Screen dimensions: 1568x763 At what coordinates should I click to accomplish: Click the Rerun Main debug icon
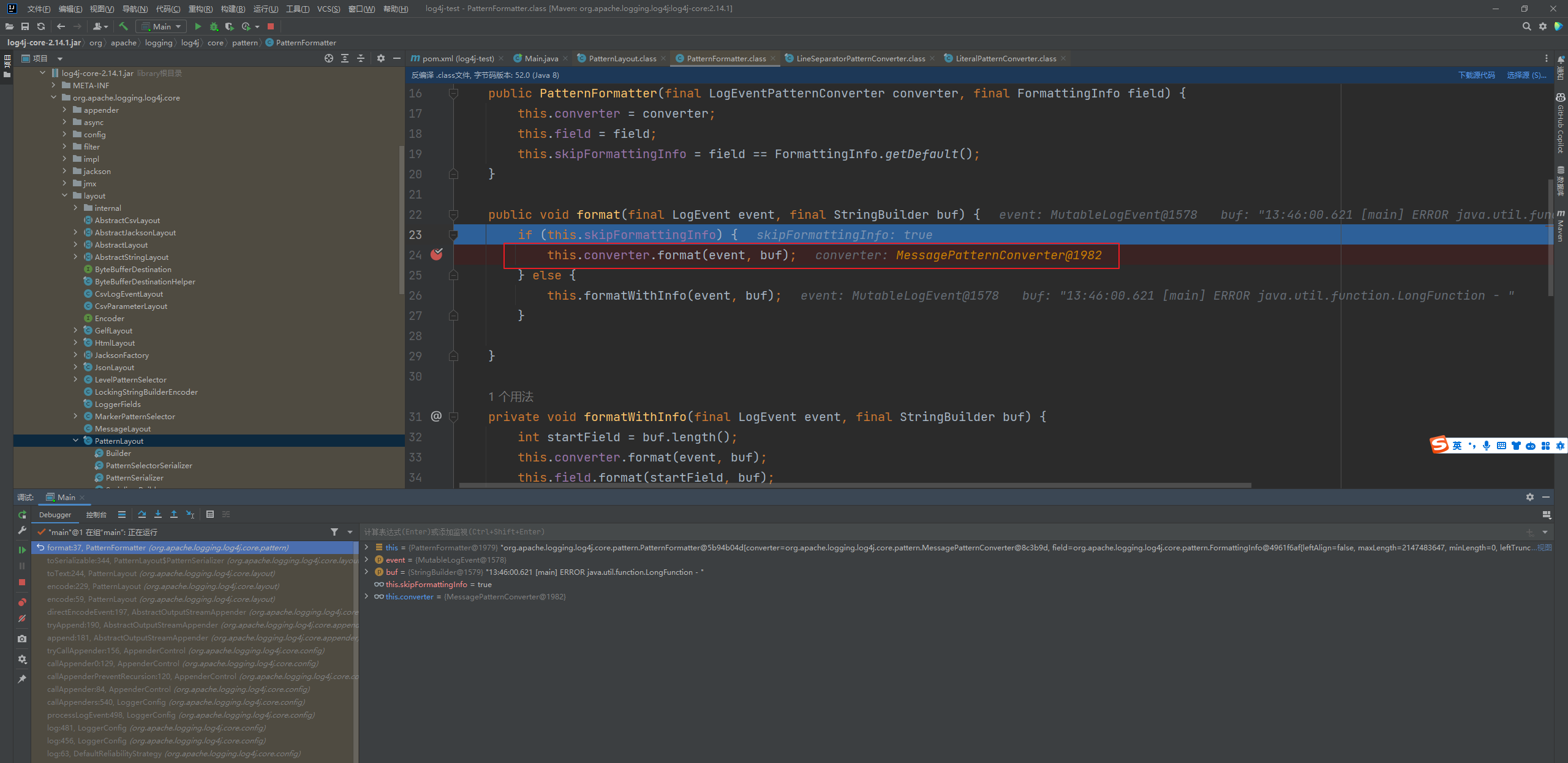click(22, 515)
